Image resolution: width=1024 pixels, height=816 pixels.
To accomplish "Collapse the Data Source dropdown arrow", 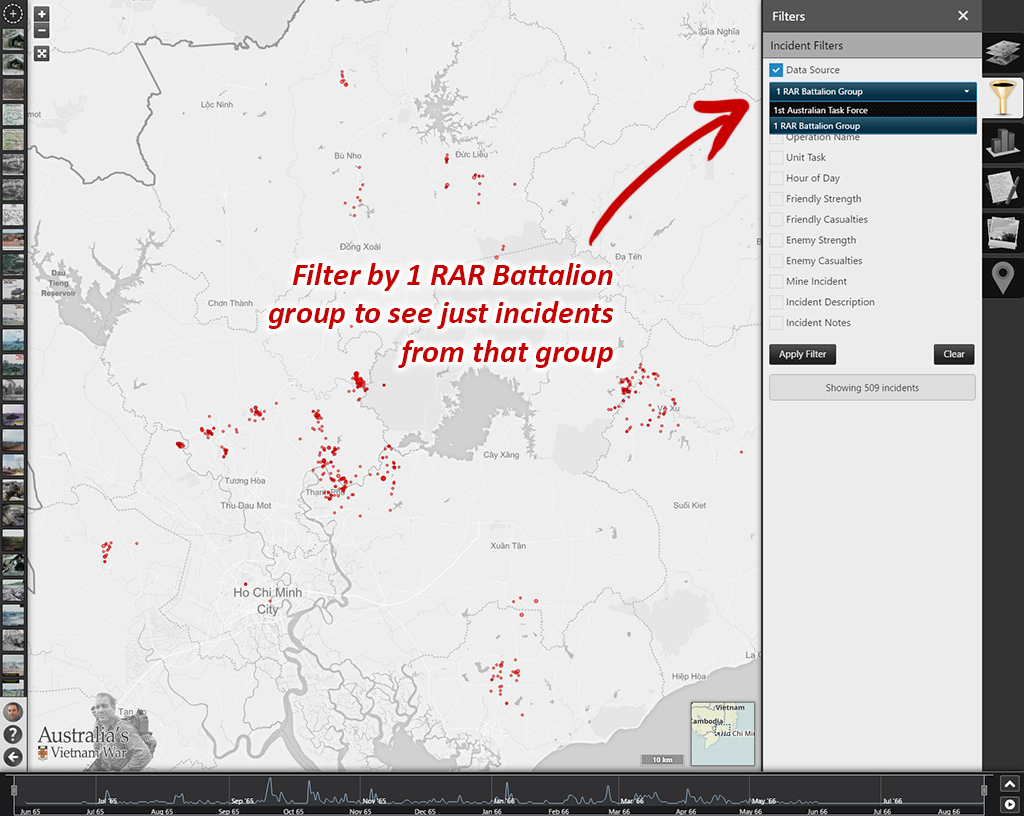I will tap(966, 92).
